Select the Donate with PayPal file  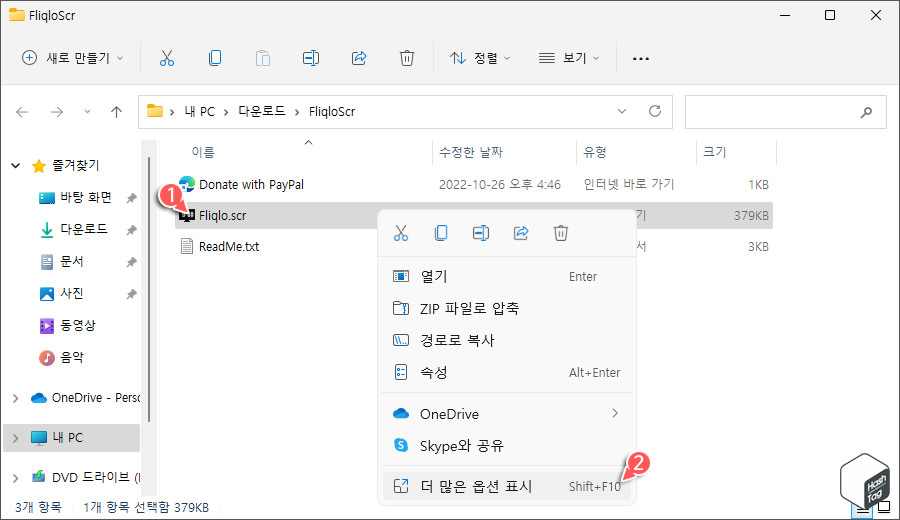(251, 184)
